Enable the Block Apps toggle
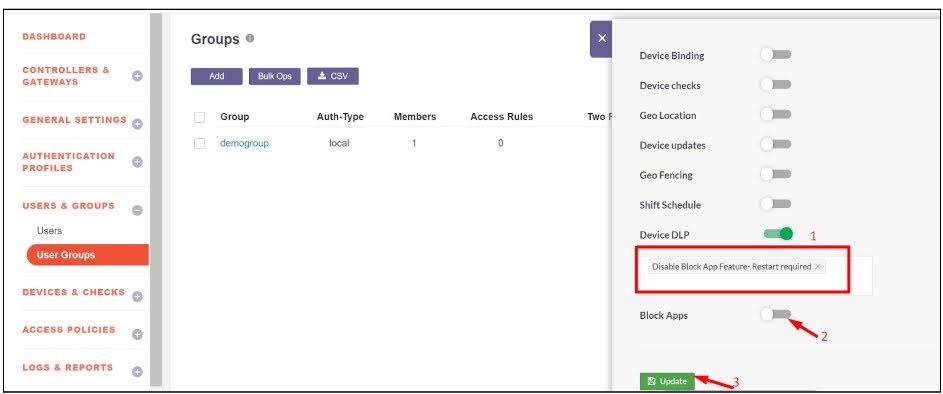 (x=776, y=314)
